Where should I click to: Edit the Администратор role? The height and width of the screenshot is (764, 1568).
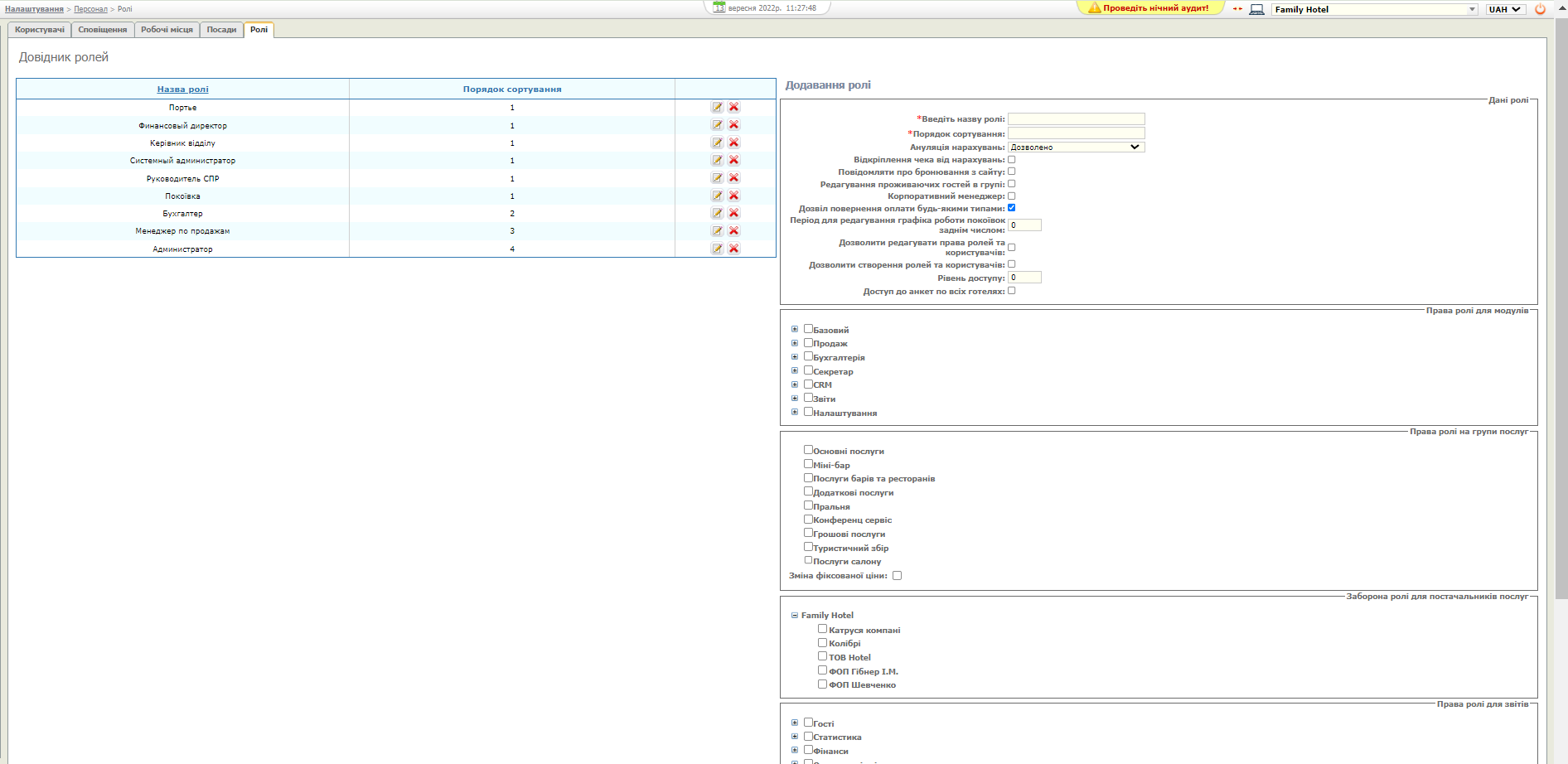point(717,249)
